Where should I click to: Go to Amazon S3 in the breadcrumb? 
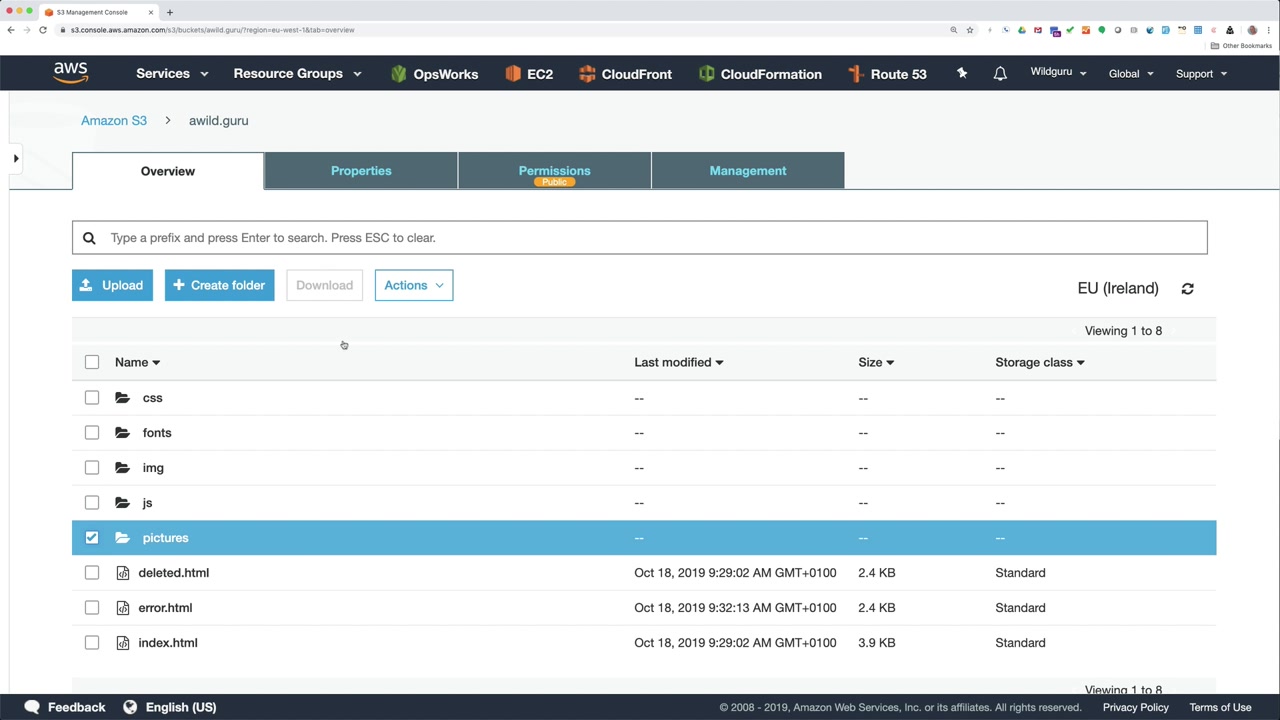point(114,120)
